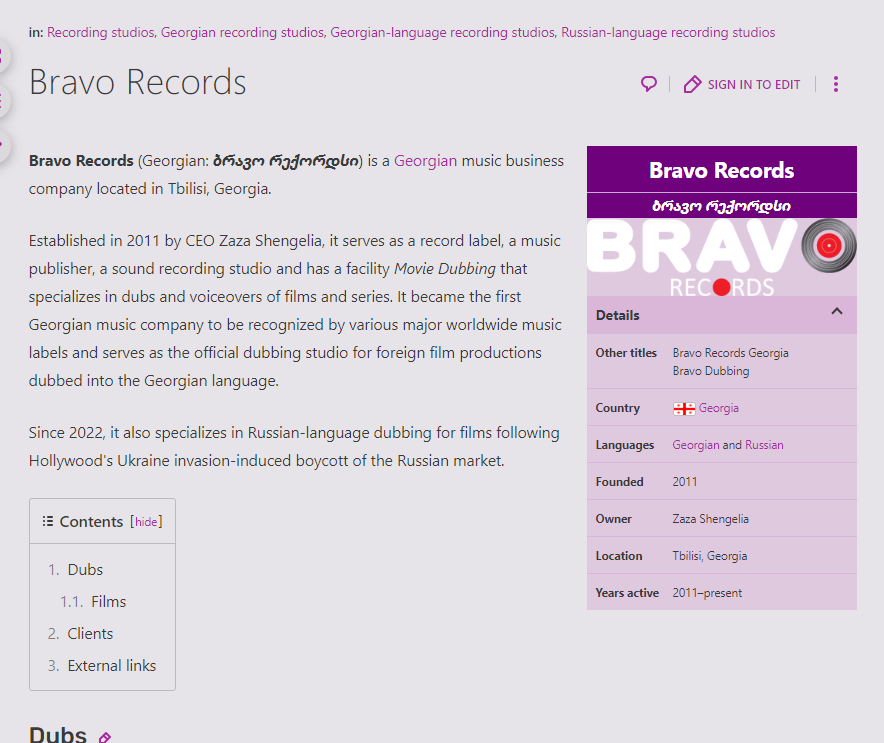Viewport: 884px width, 743px height.
Task: Collapse the Details section chevron
Action: click(837, 311)
